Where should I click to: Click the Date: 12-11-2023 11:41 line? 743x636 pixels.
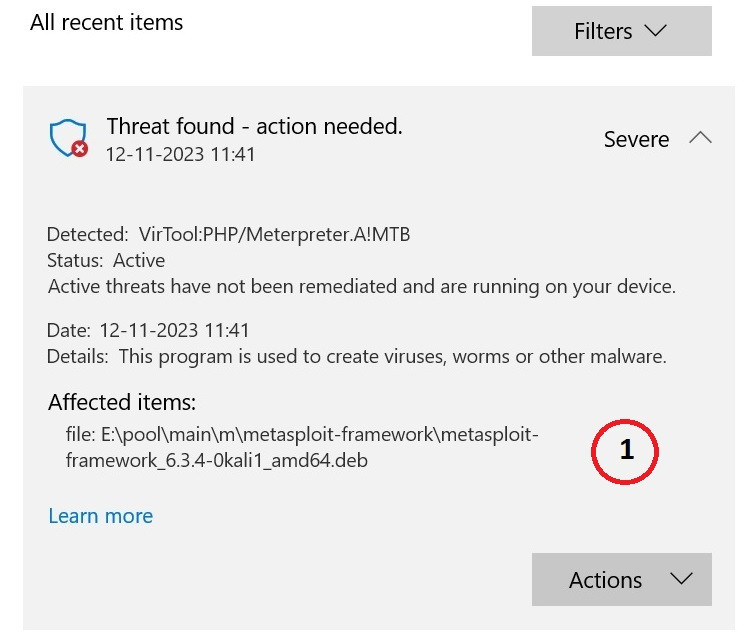point(148,330)
